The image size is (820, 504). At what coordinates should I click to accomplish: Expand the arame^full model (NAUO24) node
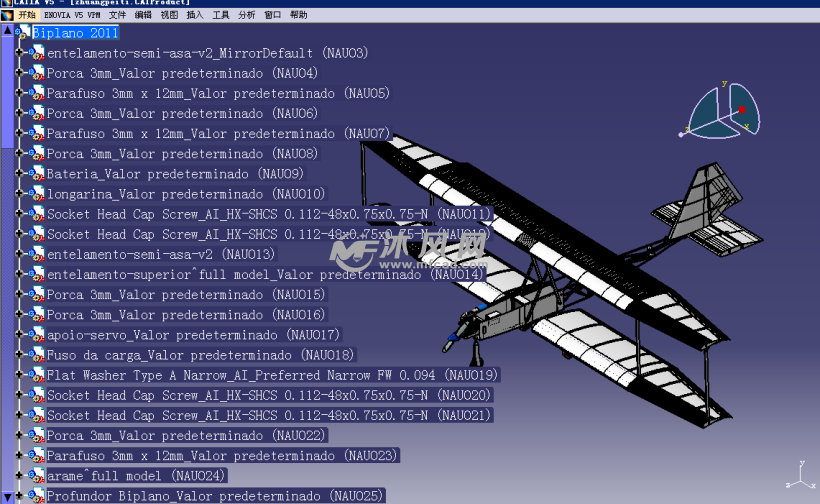[20, 476]
